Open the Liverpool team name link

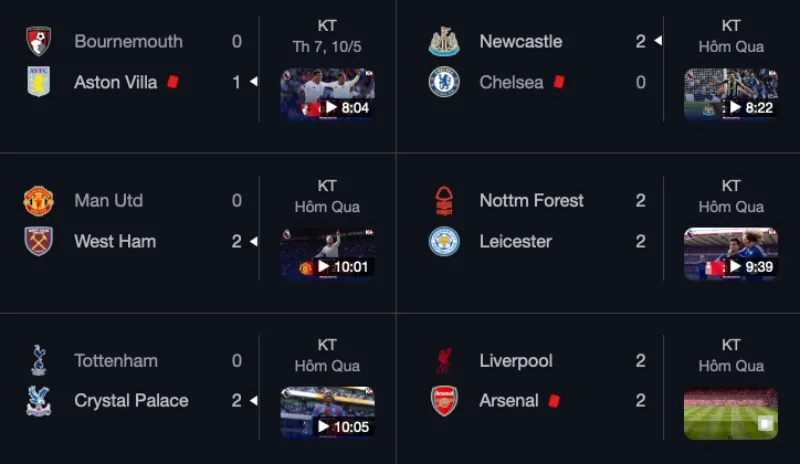516,361
